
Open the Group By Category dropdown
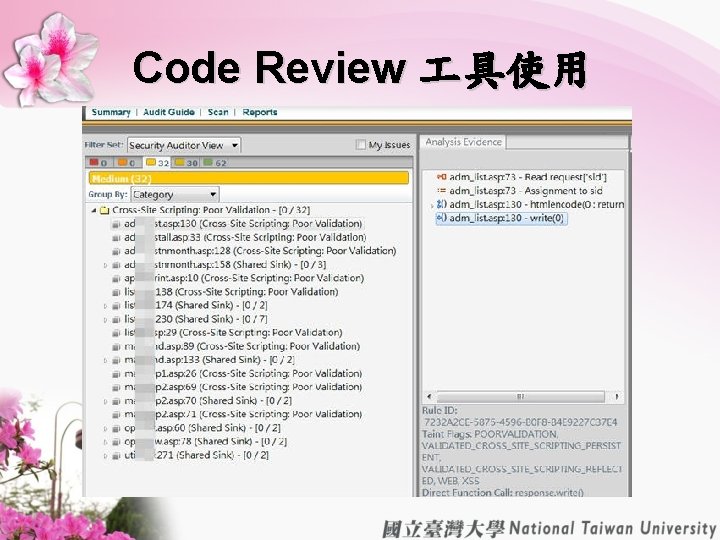pos(175,195)
